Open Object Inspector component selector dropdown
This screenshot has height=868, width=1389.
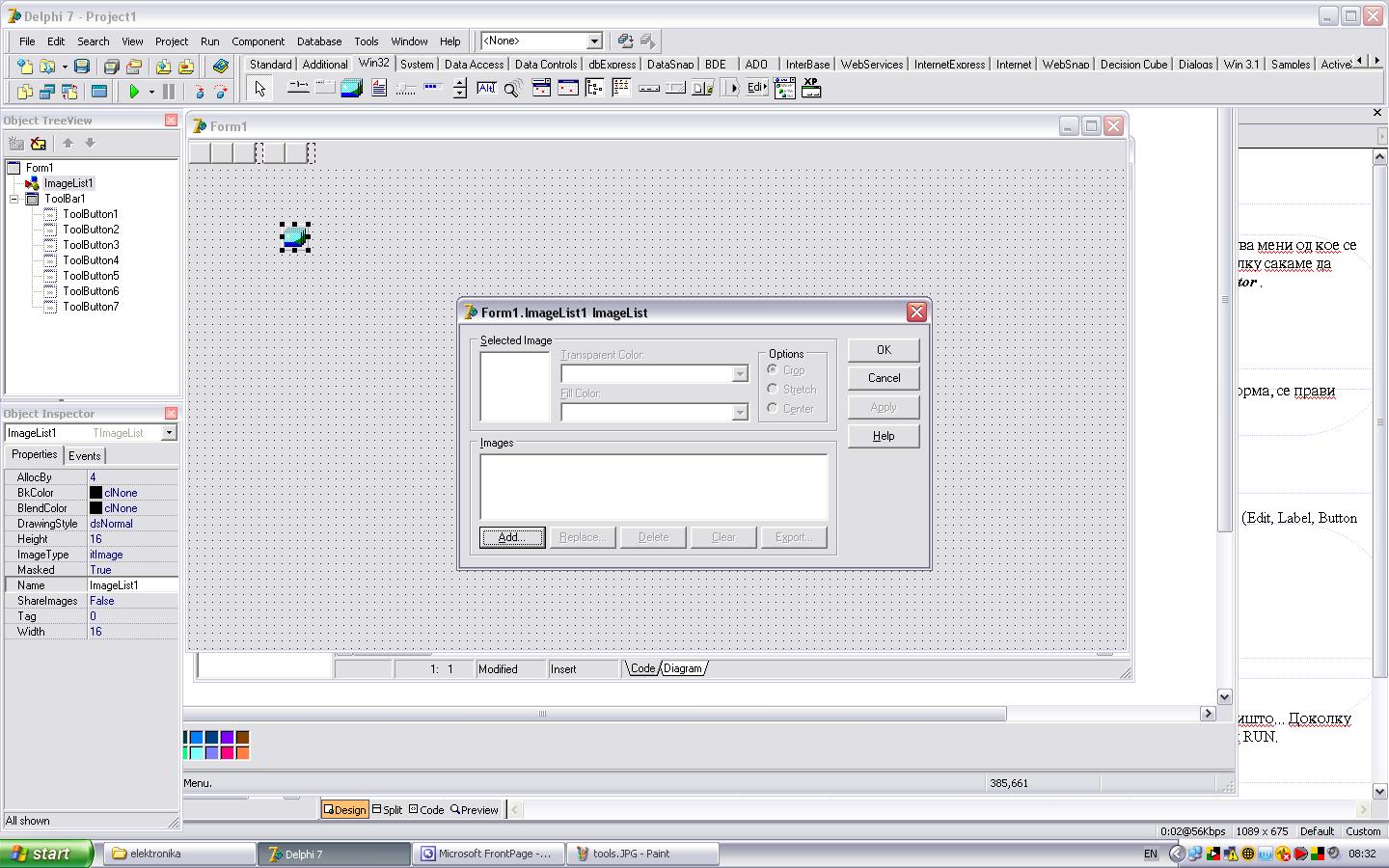point(169,433)
